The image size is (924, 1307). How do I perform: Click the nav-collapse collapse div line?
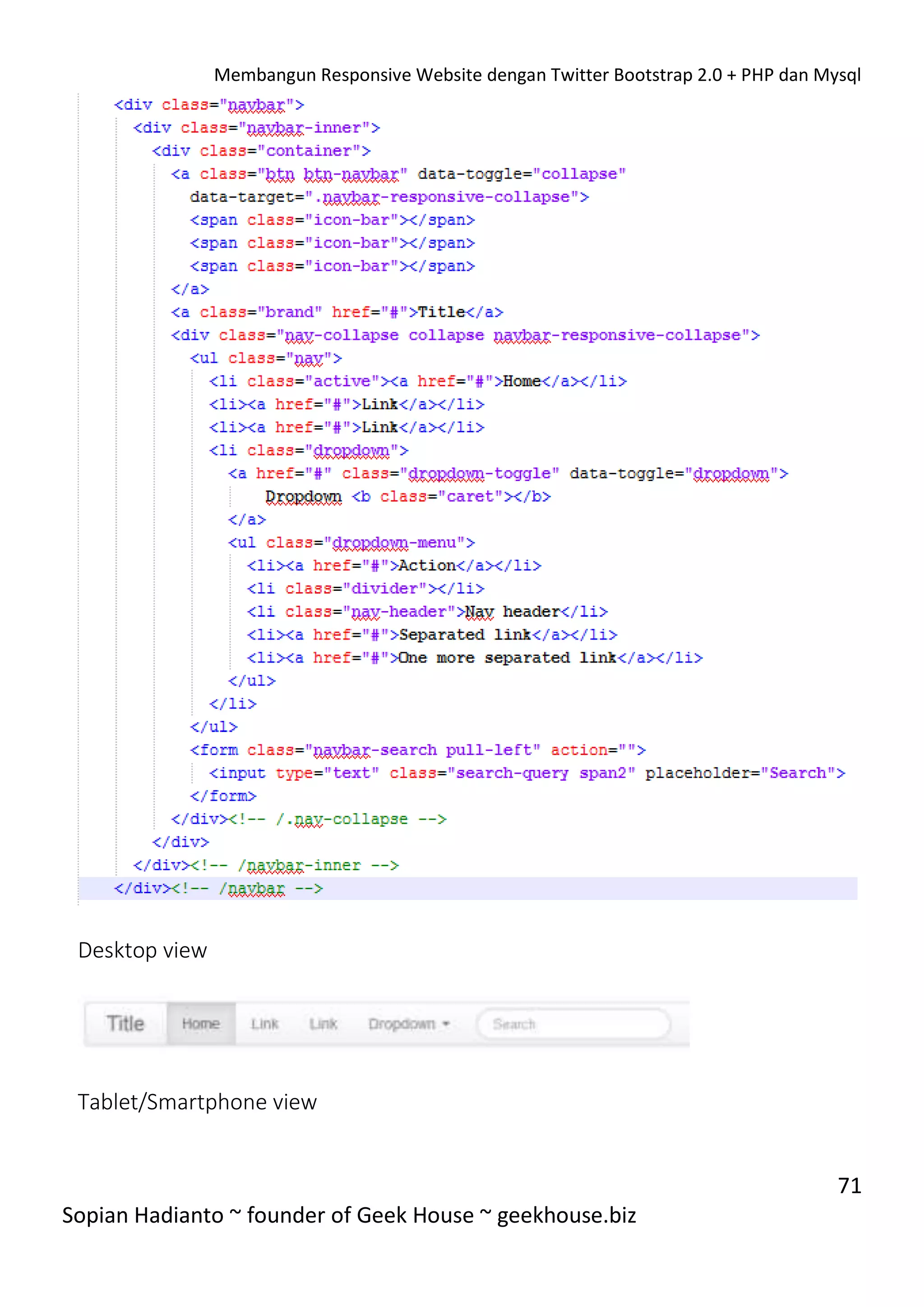coord(466,335)
